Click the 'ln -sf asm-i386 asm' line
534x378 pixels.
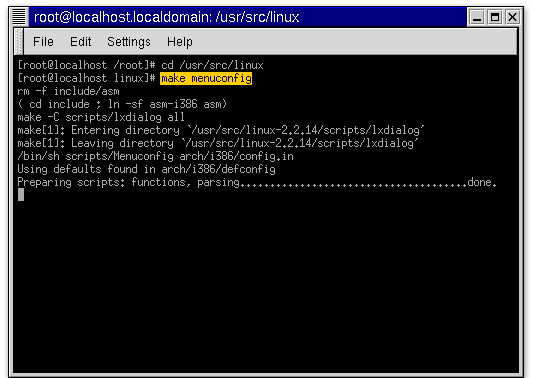122,104
